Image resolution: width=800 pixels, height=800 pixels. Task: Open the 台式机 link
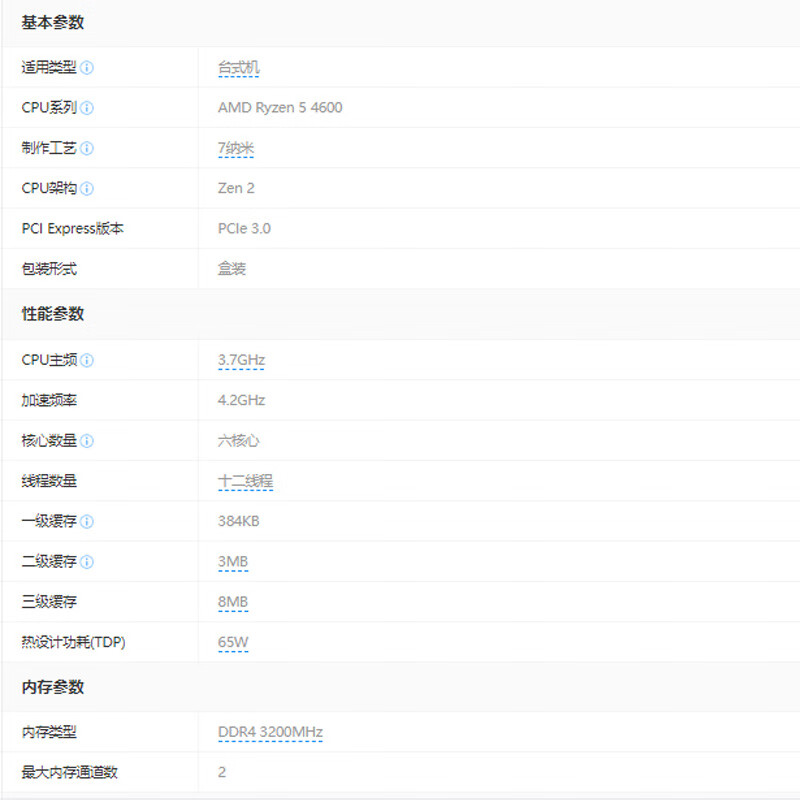tap(239, 67)
